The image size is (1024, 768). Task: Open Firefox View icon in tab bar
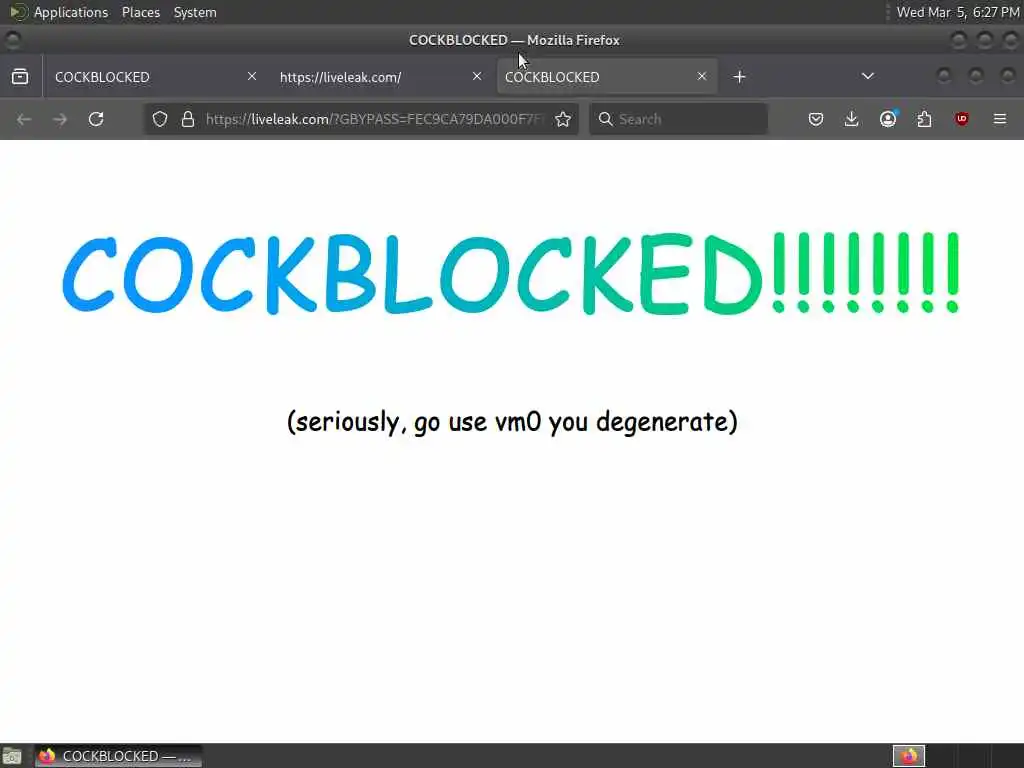click(x=20, y=76)
